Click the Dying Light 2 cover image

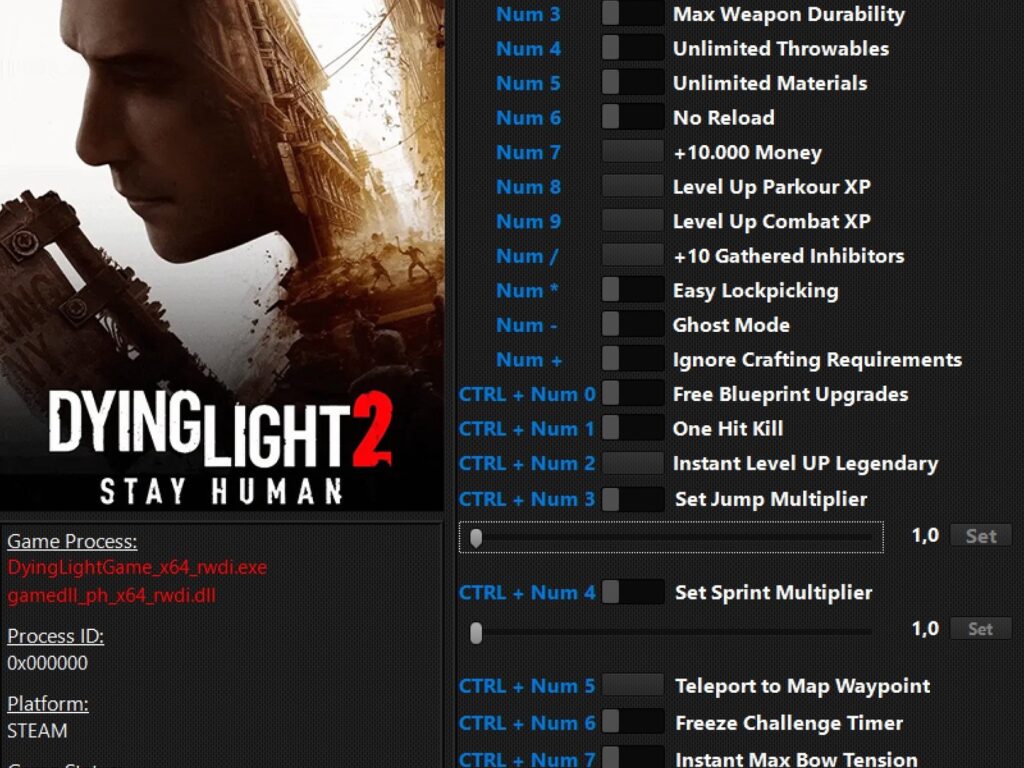pyautogui.click(x=221, y=255)
